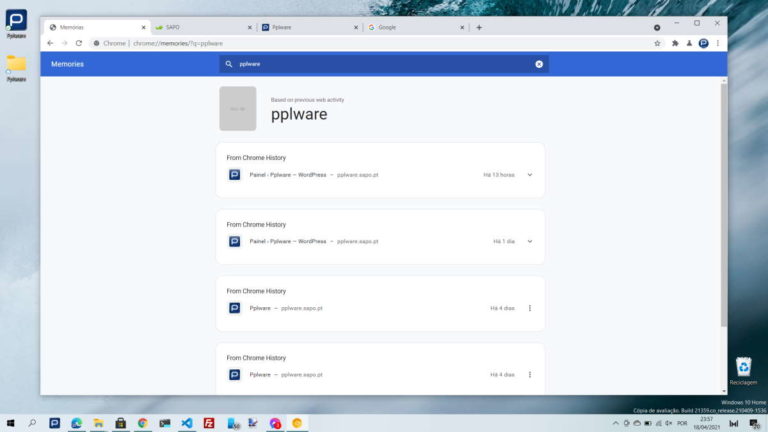Image resolution: width=768 pixels, height=432 pixels.
Task: Open the Windows Start menu
Action: (x=11, y=423)
